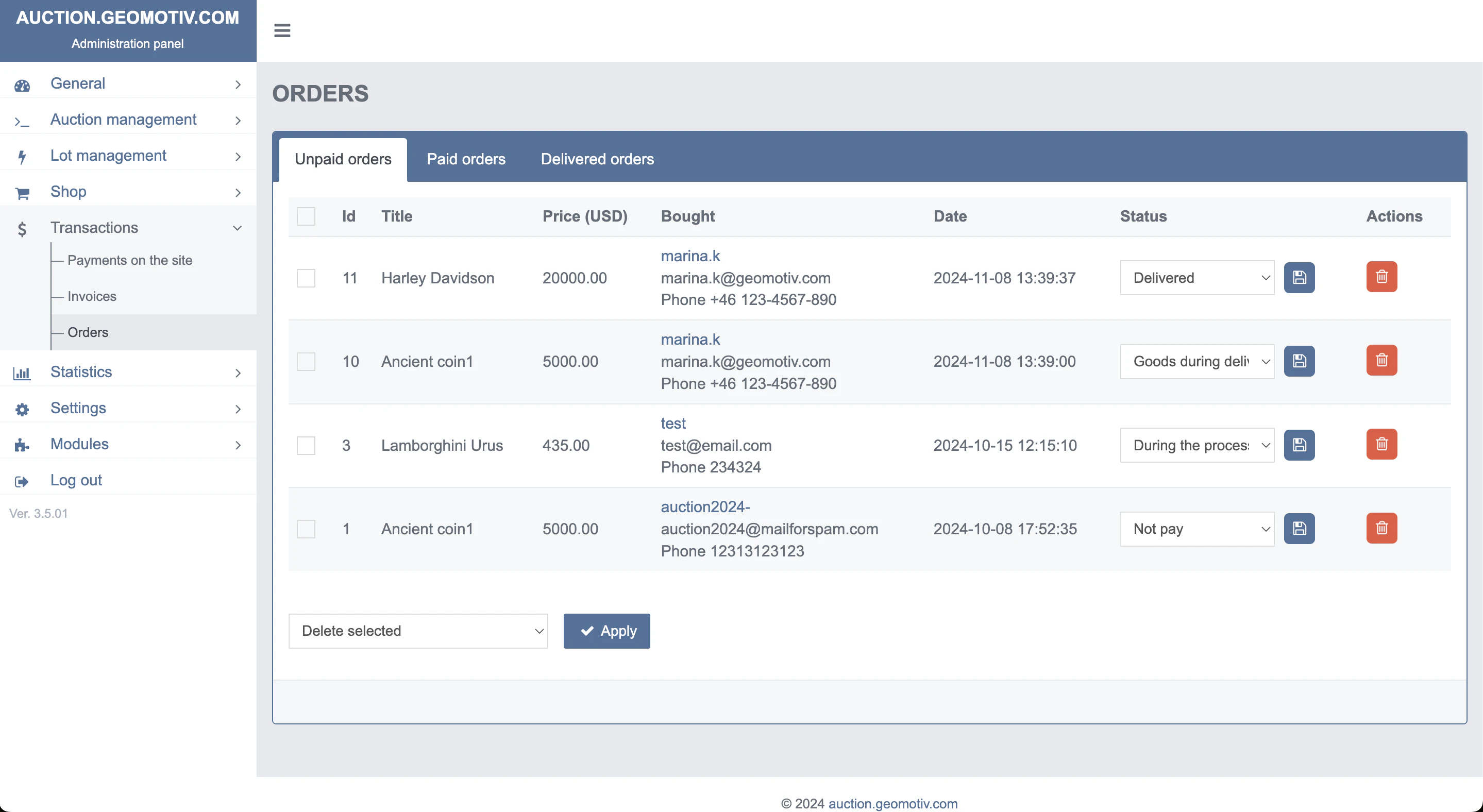Open the Delete selected actions dropdown
Image resolution: width=1483 pixels, height=812 pixels.
(418, 631)
